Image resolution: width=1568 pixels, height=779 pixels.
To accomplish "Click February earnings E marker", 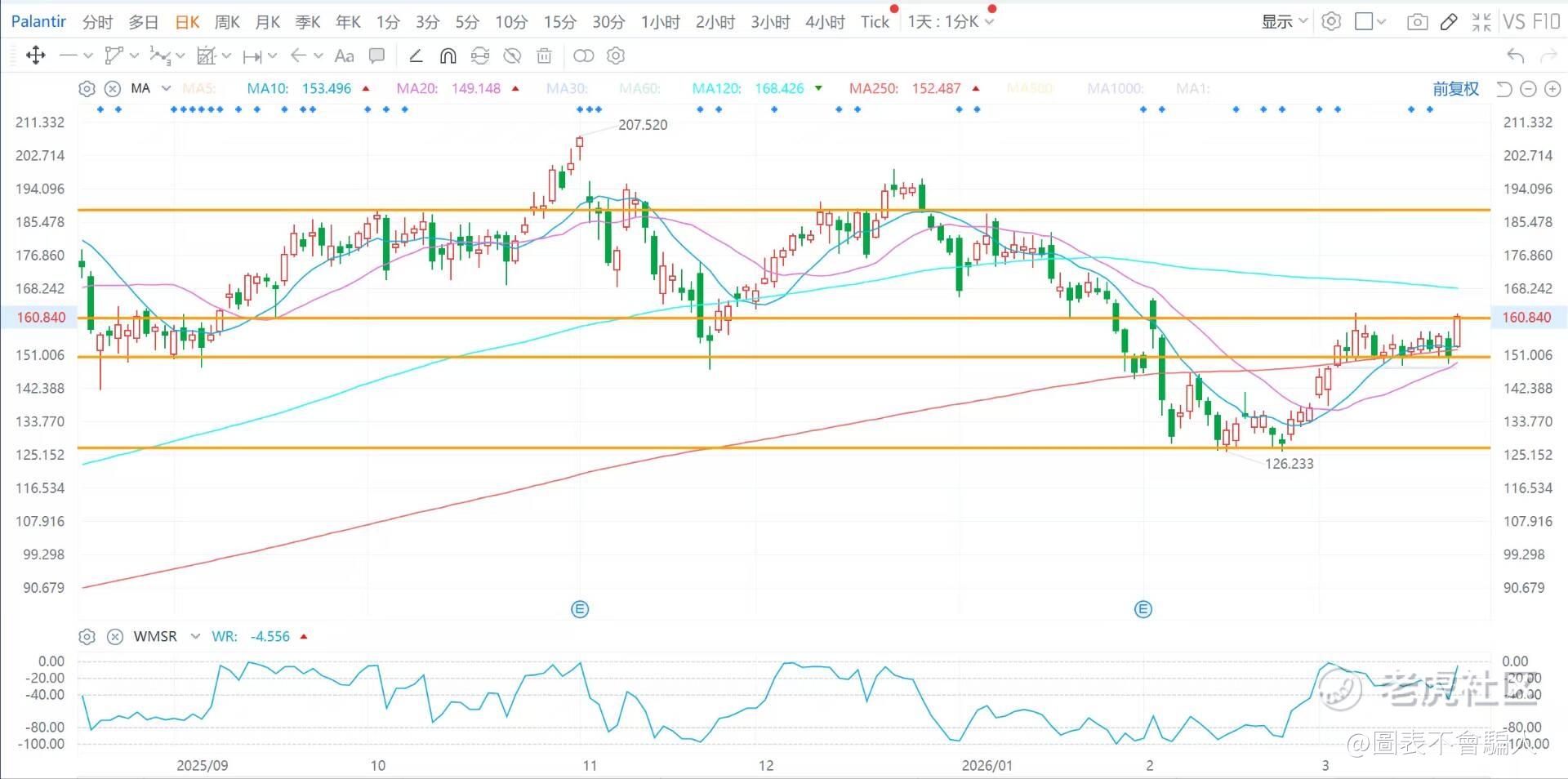I will pos(1143,609).
